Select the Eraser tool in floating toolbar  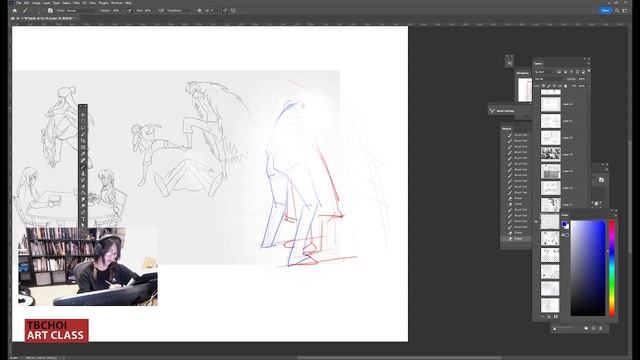click(x=83, y=186)
